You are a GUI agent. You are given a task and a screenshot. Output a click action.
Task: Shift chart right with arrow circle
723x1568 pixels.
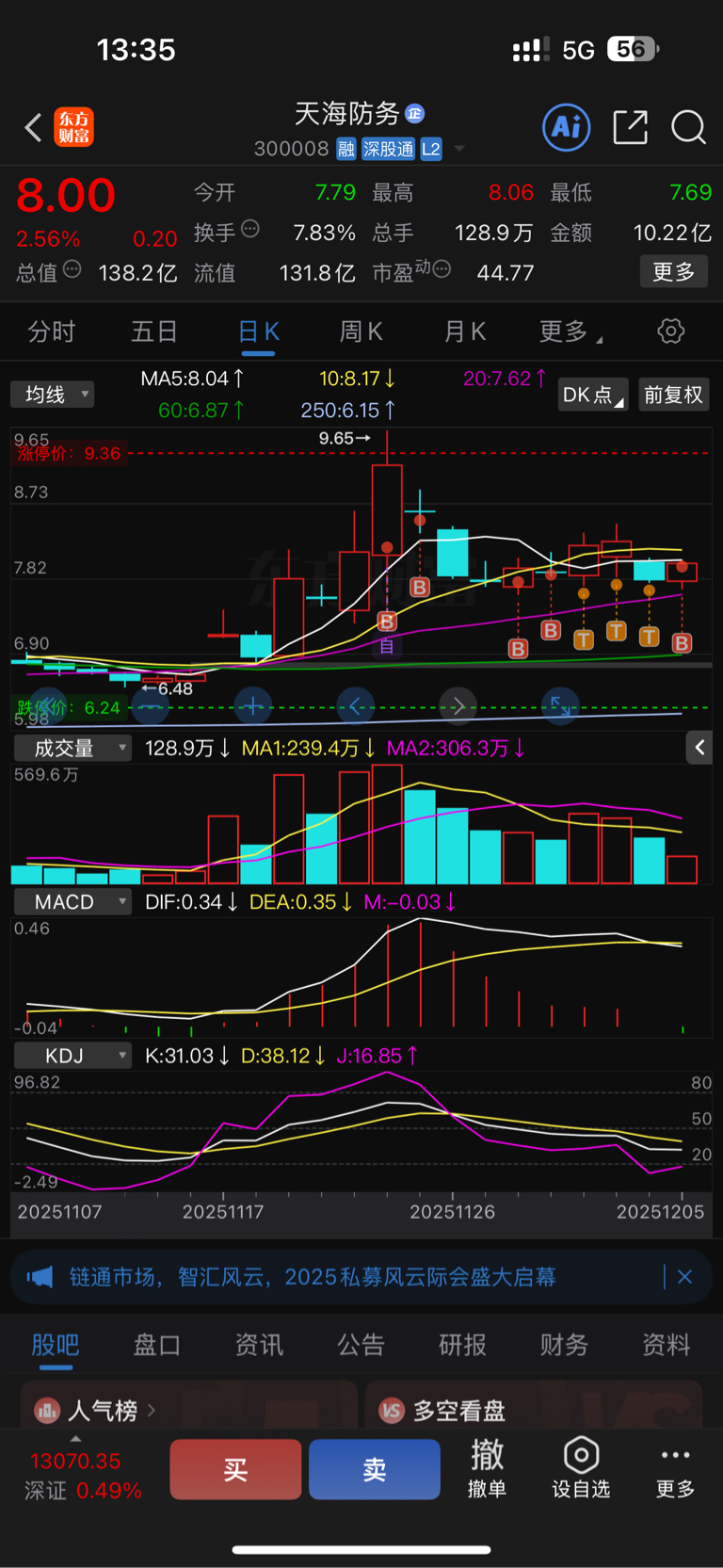(x=458, y=705)
